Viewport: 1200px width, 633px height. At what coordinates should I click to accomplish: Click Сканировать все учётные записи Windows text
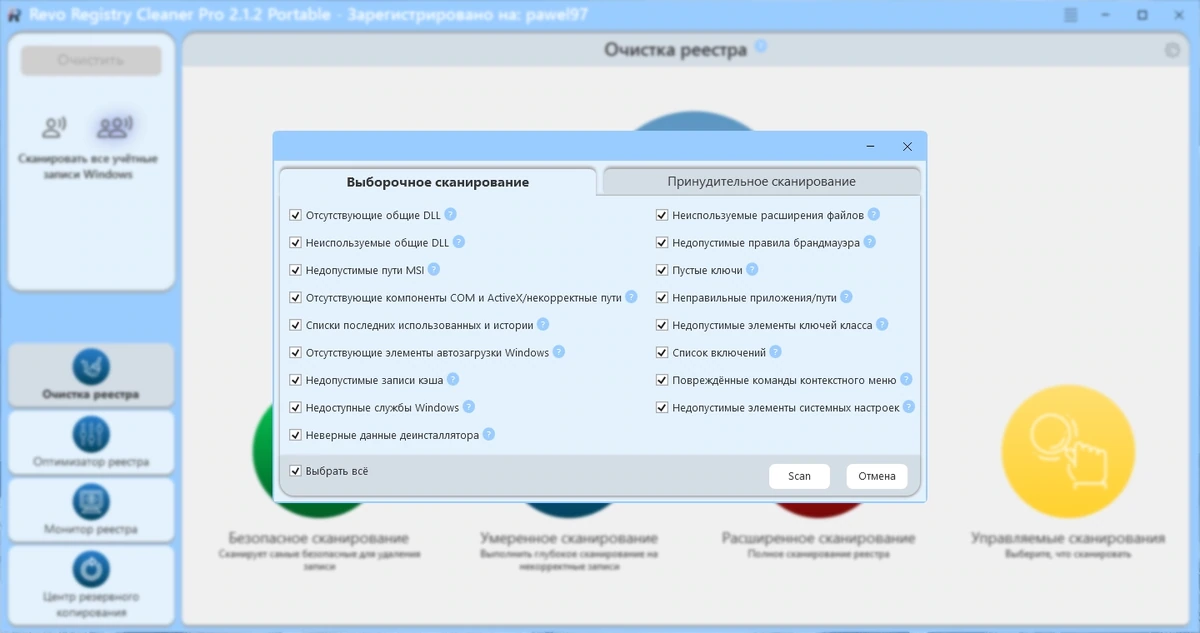pyautogui.click(x=88, y=166)
